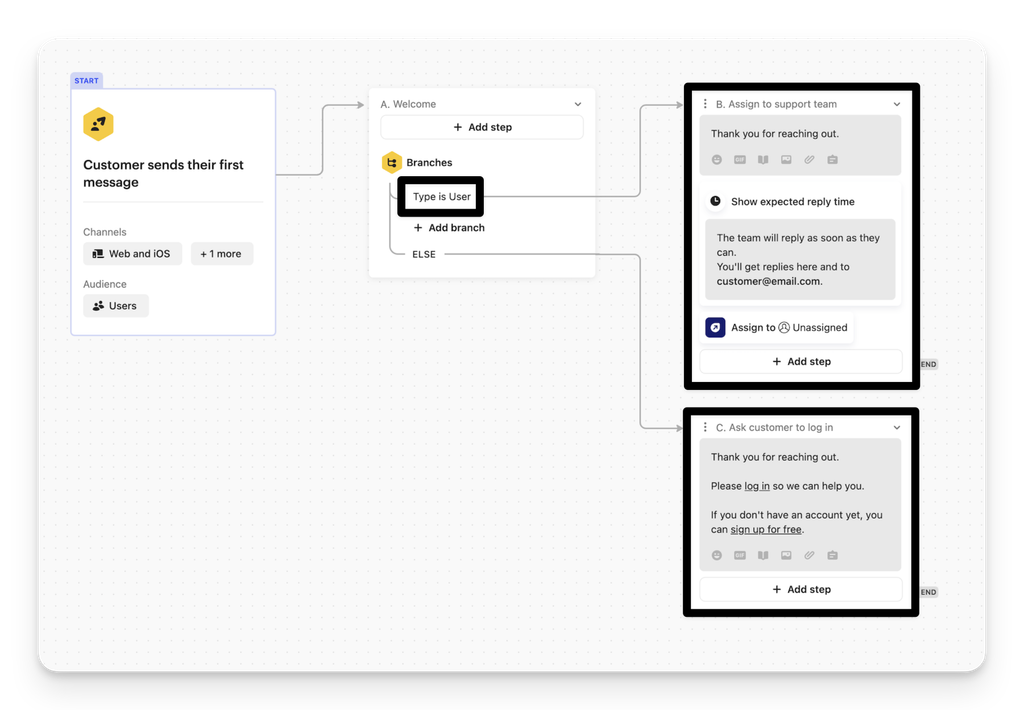
Task: Click the A. Welcome block title
Action: [x=408, y=104]
